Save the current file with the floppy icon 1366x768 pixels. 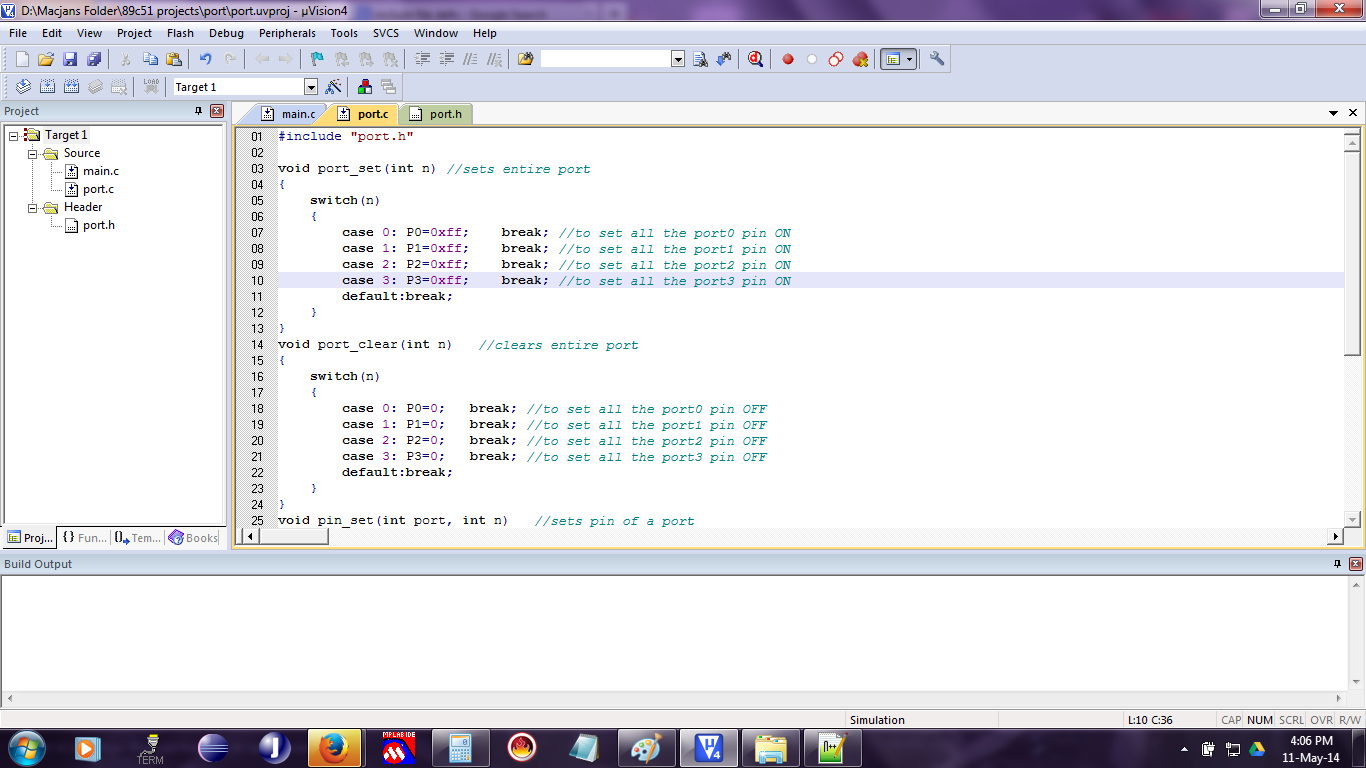[x=70, y=59]
